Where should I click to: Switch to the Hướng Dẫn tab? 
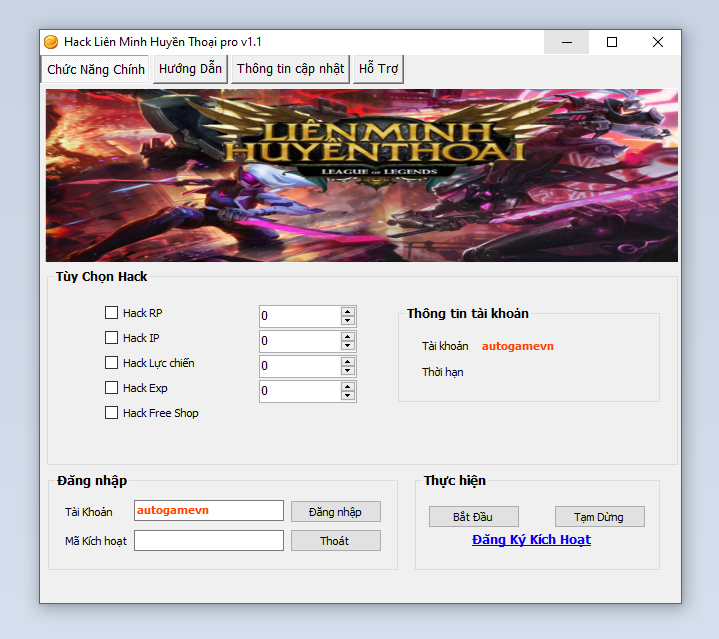click(190, 69)
